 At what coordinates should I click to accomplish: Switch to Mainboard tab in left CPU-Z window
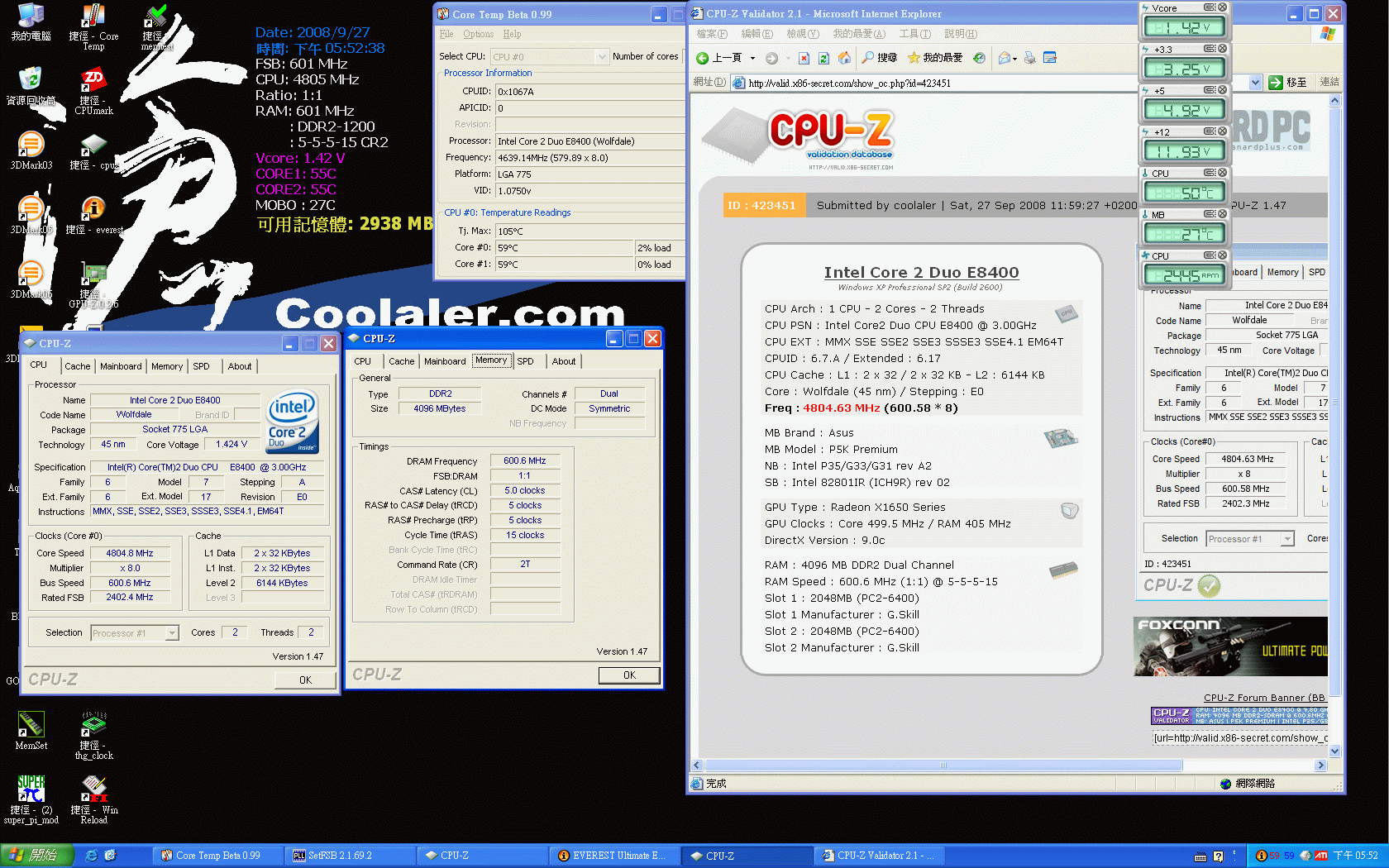pos(121,366)
